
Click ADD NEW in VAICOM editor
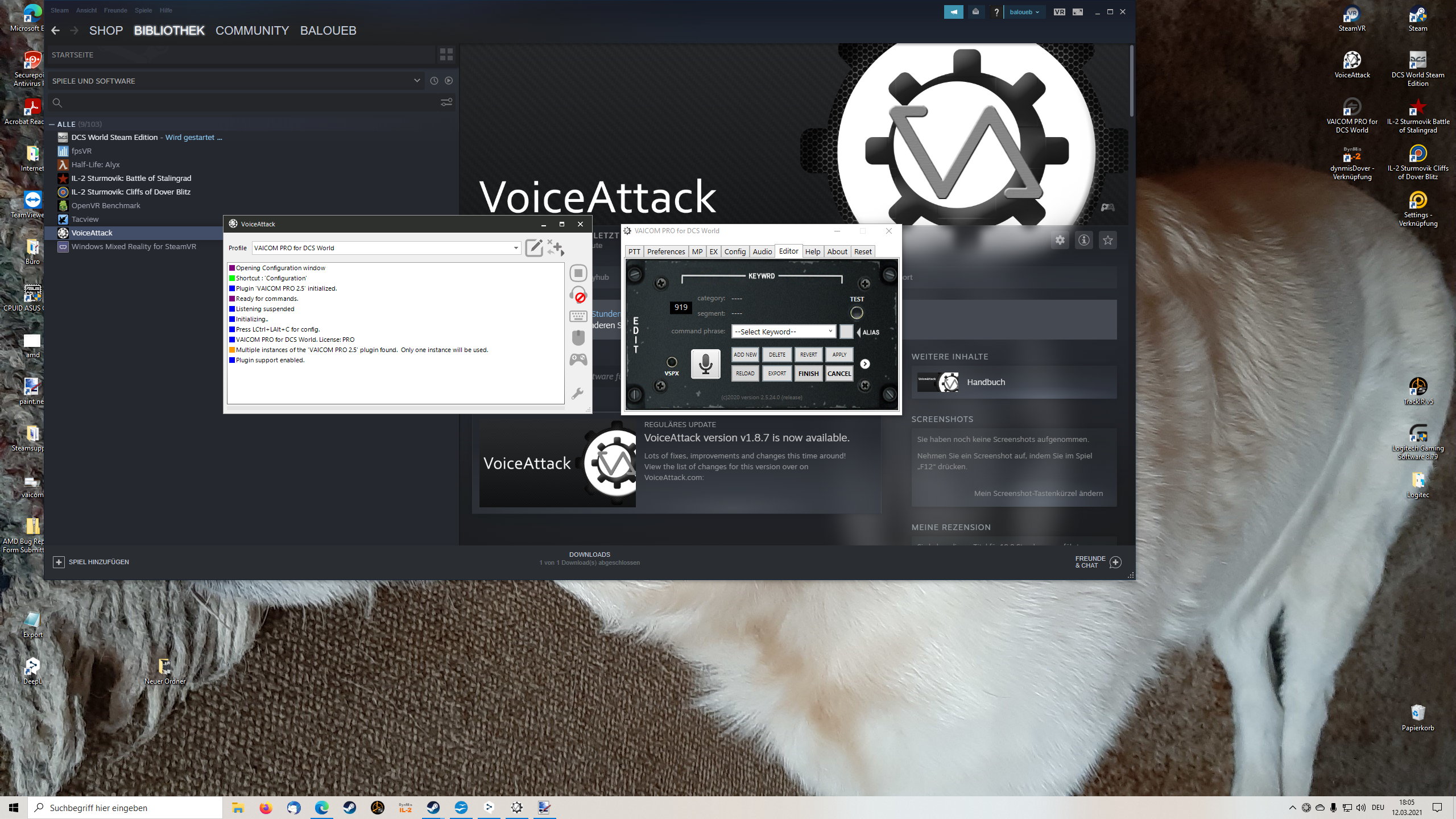coord(745,355)
